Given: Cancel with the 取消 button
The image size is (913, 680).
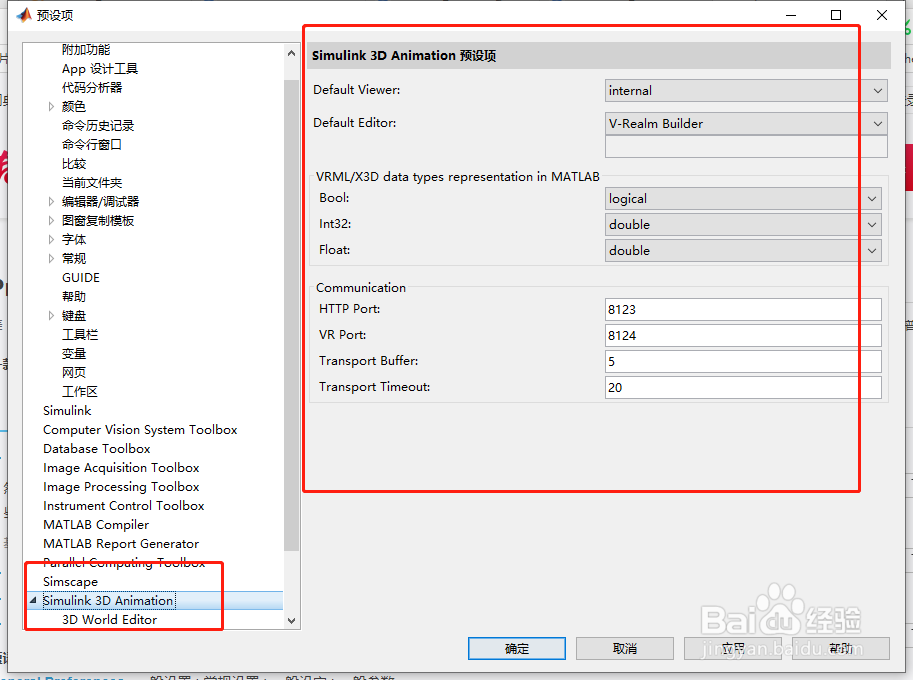Looking at the screenshot, I should [x=625, y=649].
